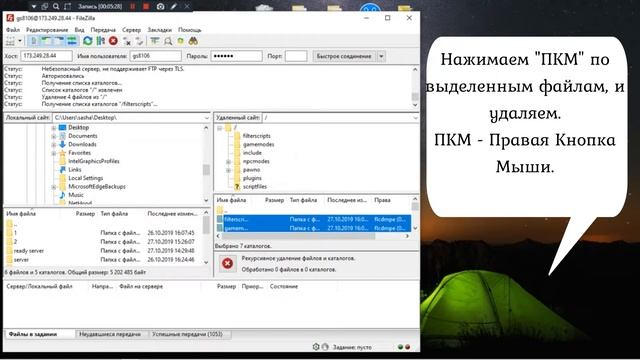Click the Пароль input field
The width and height of the screenshot is (640, 360).
coord(236,56)
